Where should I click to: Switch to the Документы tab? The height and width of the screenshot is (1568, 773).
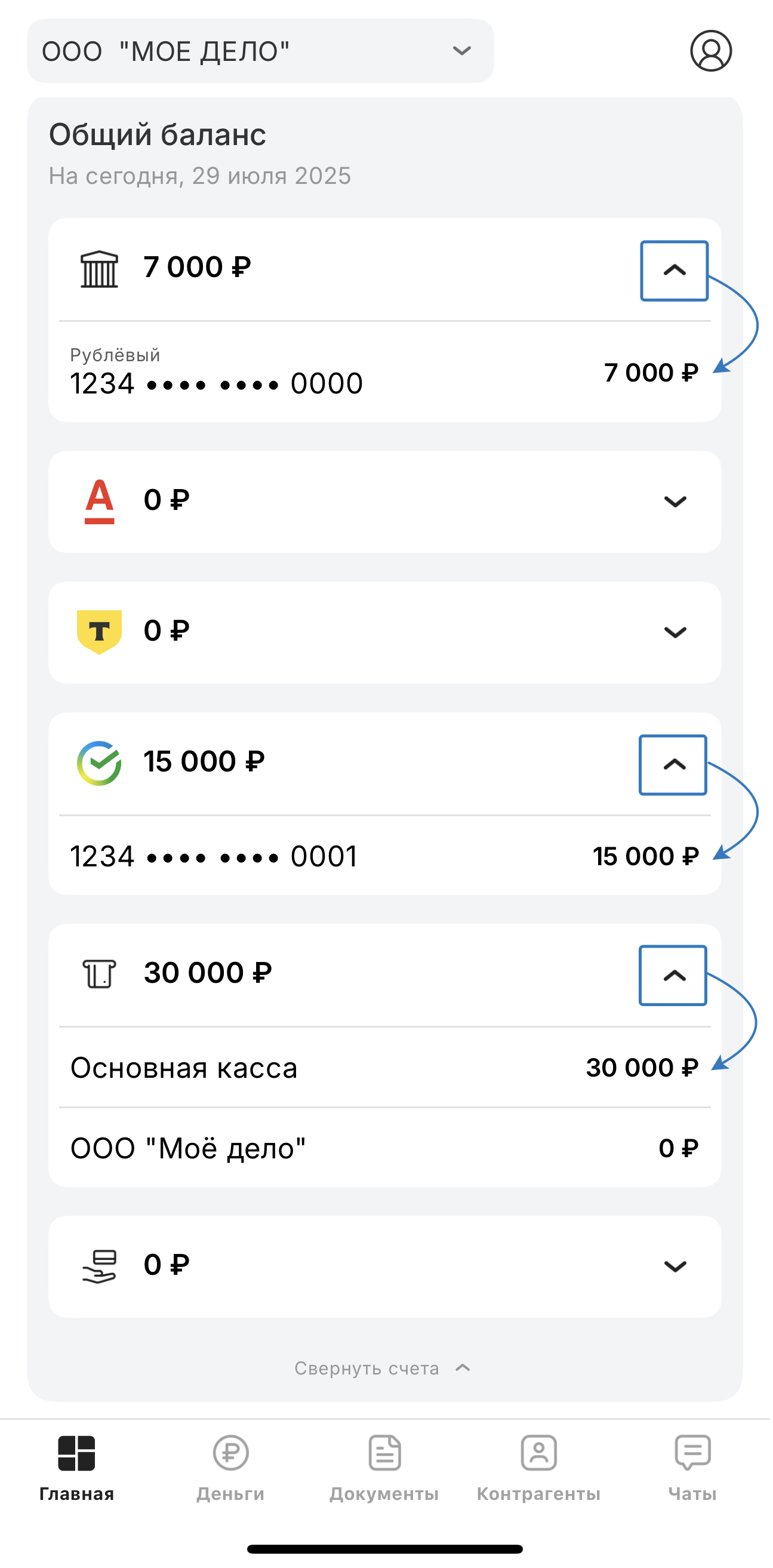(384, 1468)
